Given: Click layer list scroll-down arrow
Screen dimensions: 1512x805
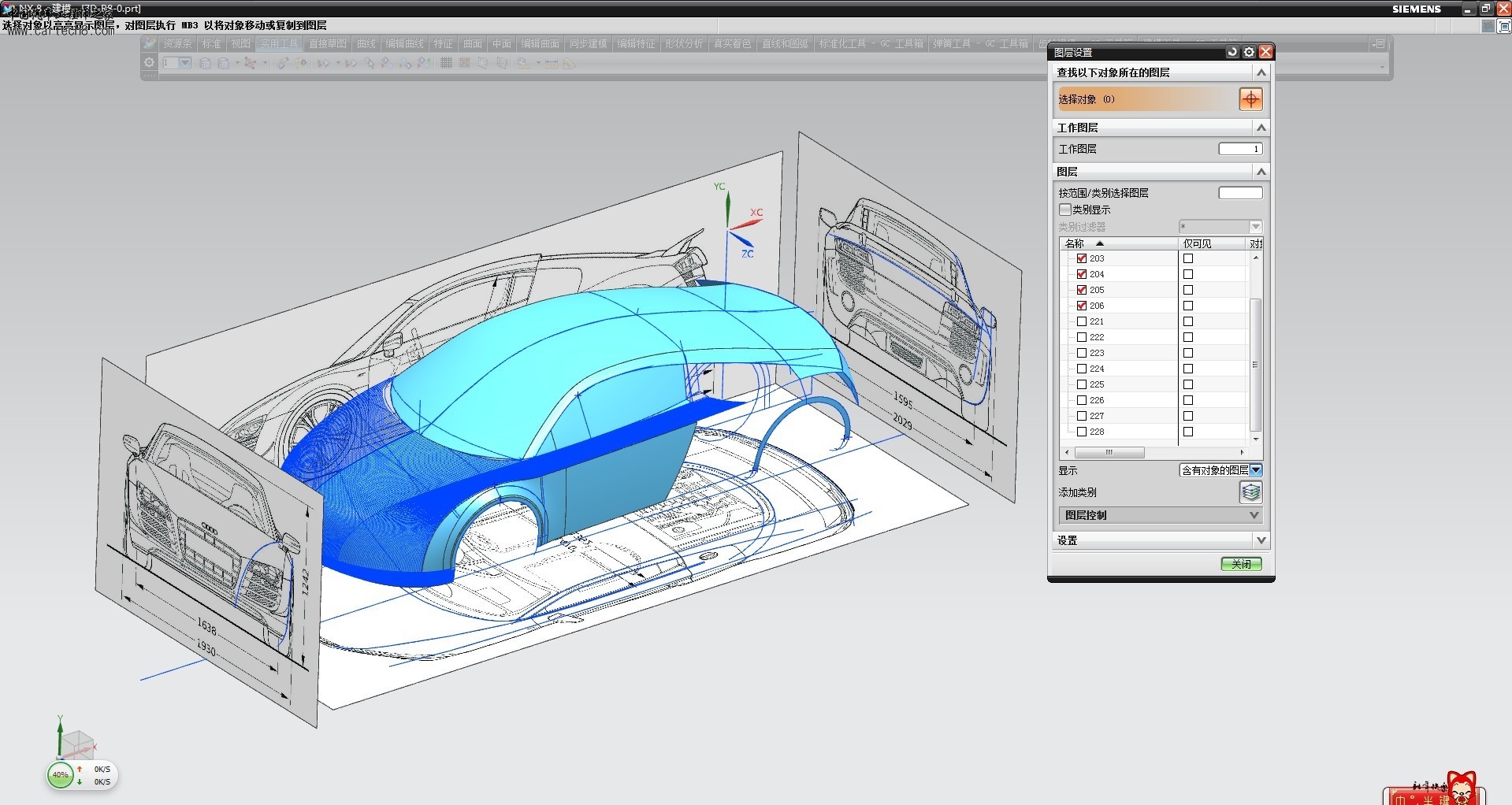Looking at the screenshot, I should pos(1256,438).
